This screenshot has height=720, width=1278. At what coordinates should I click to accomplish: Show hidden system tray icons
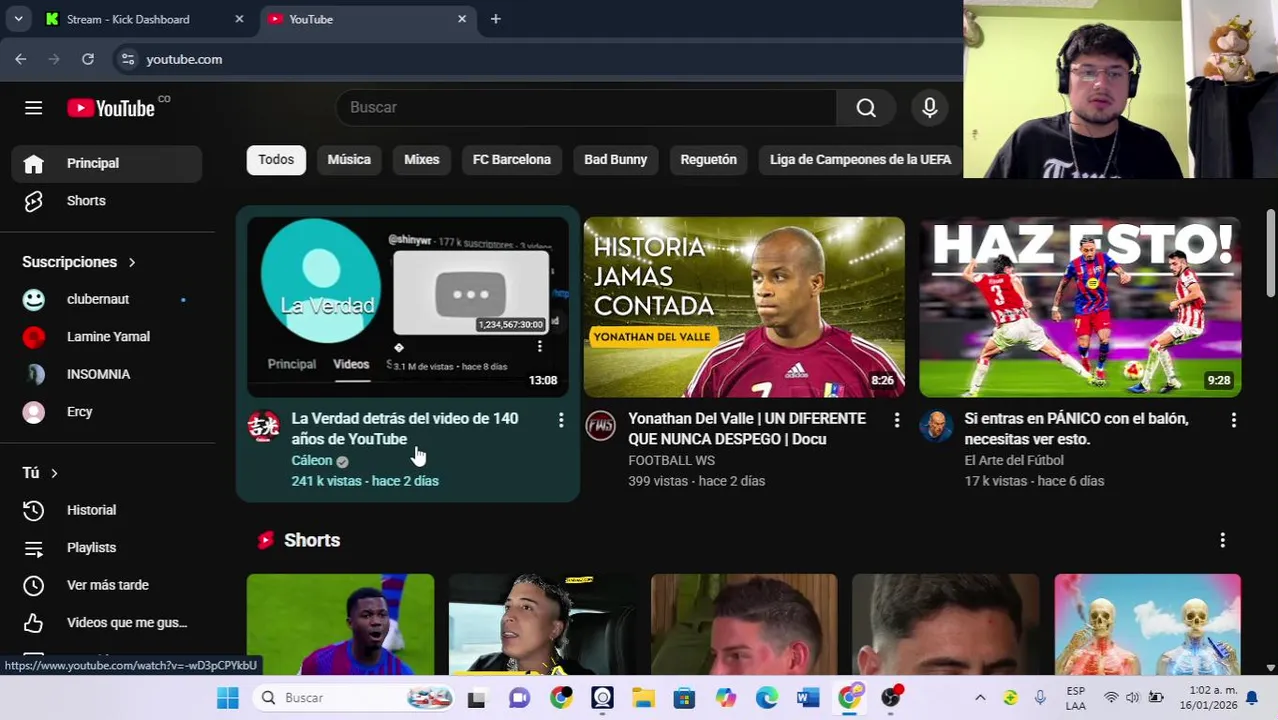(x=980, y=698)
